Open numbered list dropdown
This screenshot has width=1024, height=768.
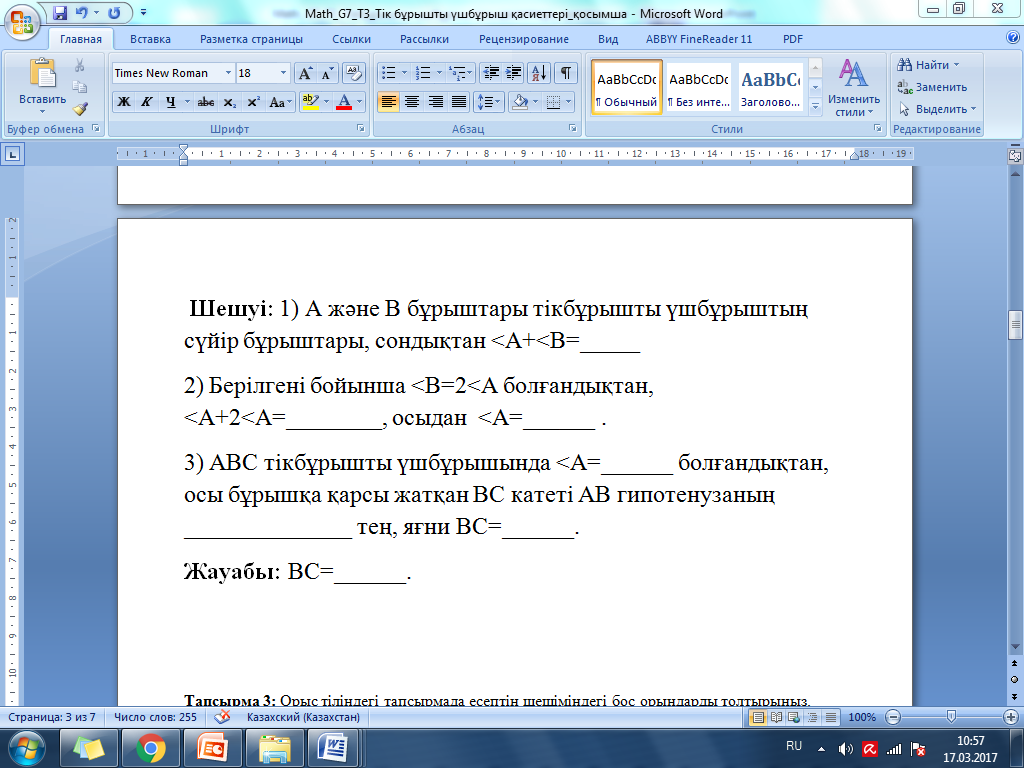click(x=439, y=73)
